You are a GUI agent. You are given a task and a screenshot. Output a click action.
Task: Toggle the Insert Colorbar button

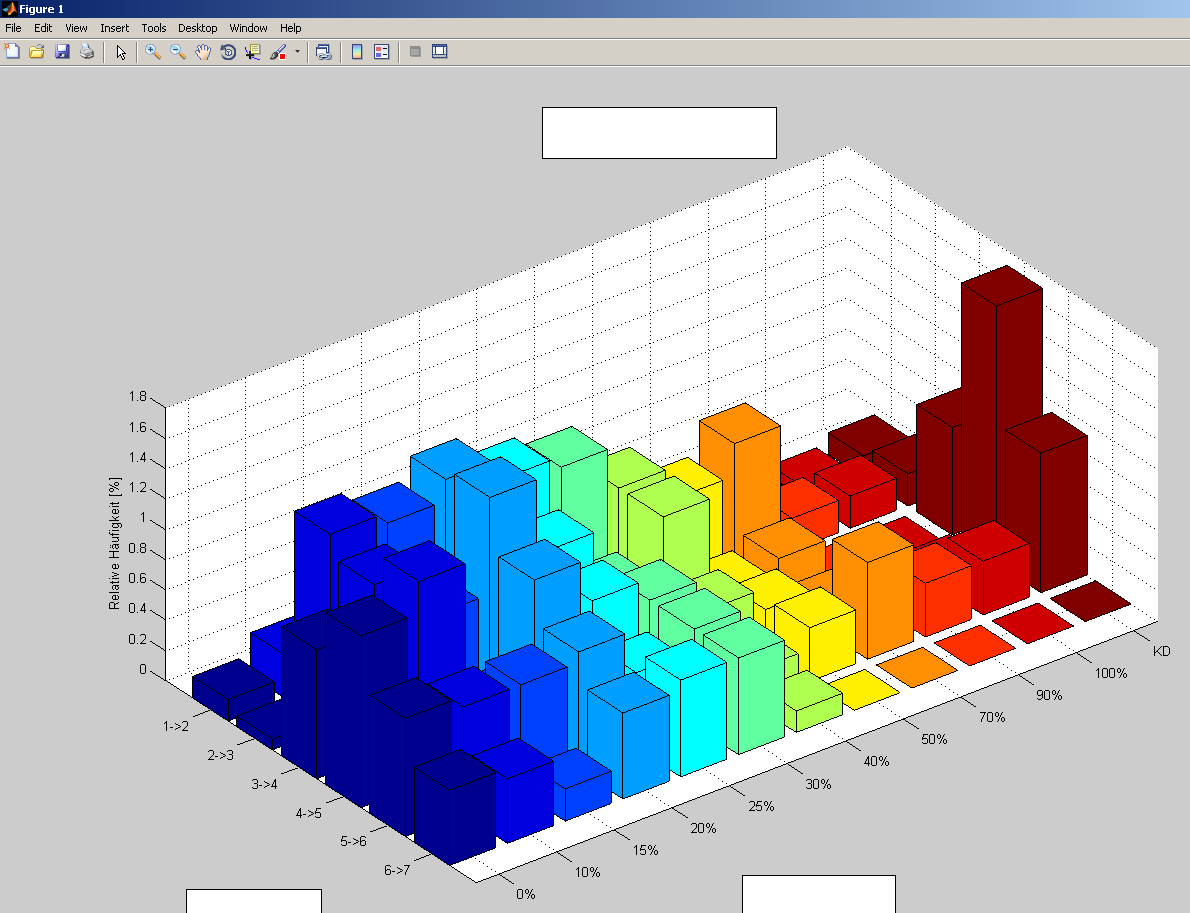click(357, 51)
